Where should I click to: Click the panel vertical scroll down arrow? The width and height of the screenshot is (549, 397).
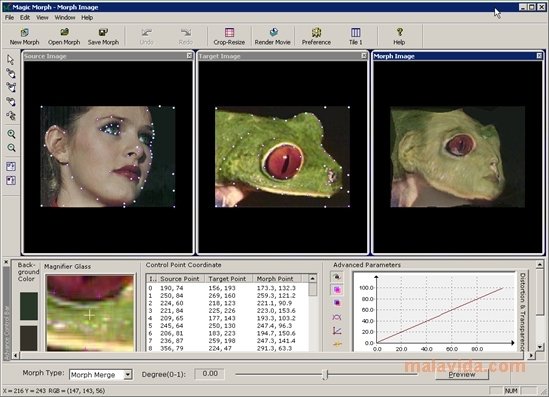[540, 347]
